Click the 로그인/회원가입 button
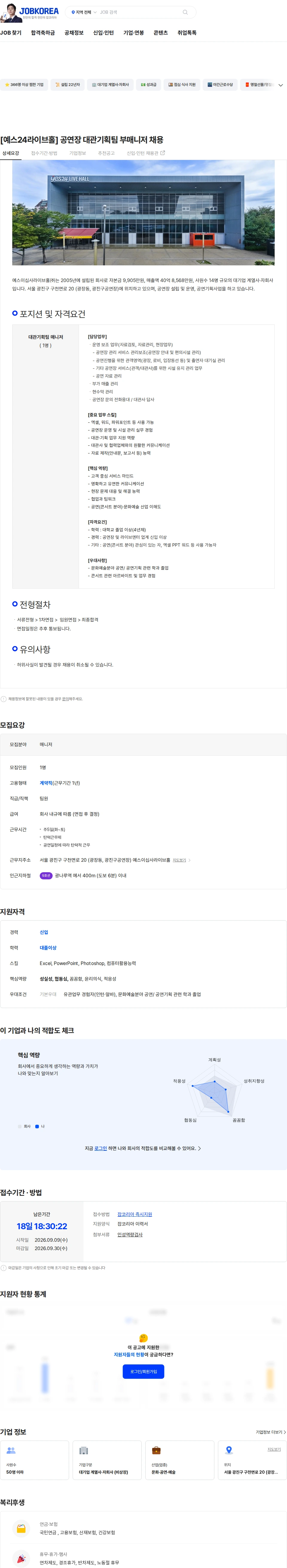 (143, 1371)
